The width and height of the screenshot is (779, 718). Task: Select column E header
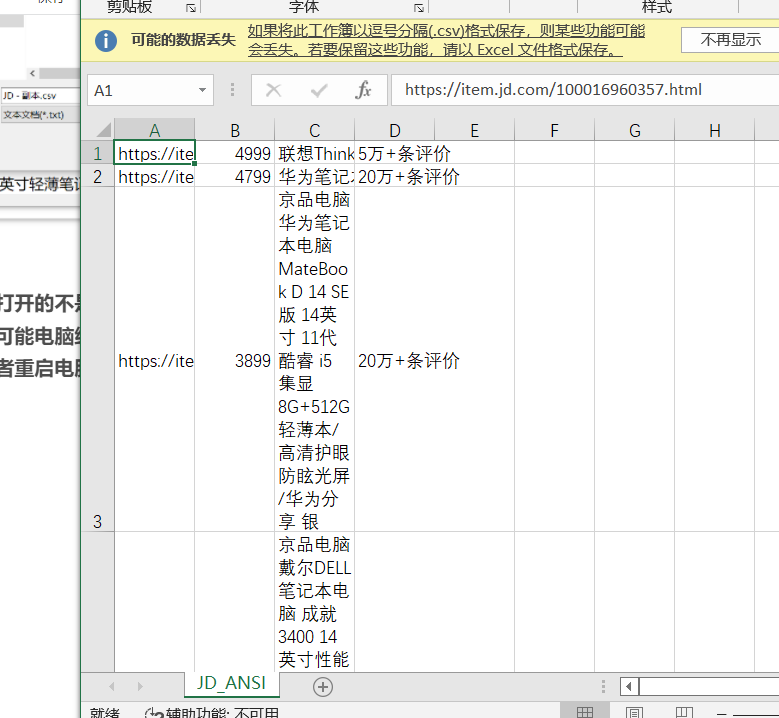(474, 130)
